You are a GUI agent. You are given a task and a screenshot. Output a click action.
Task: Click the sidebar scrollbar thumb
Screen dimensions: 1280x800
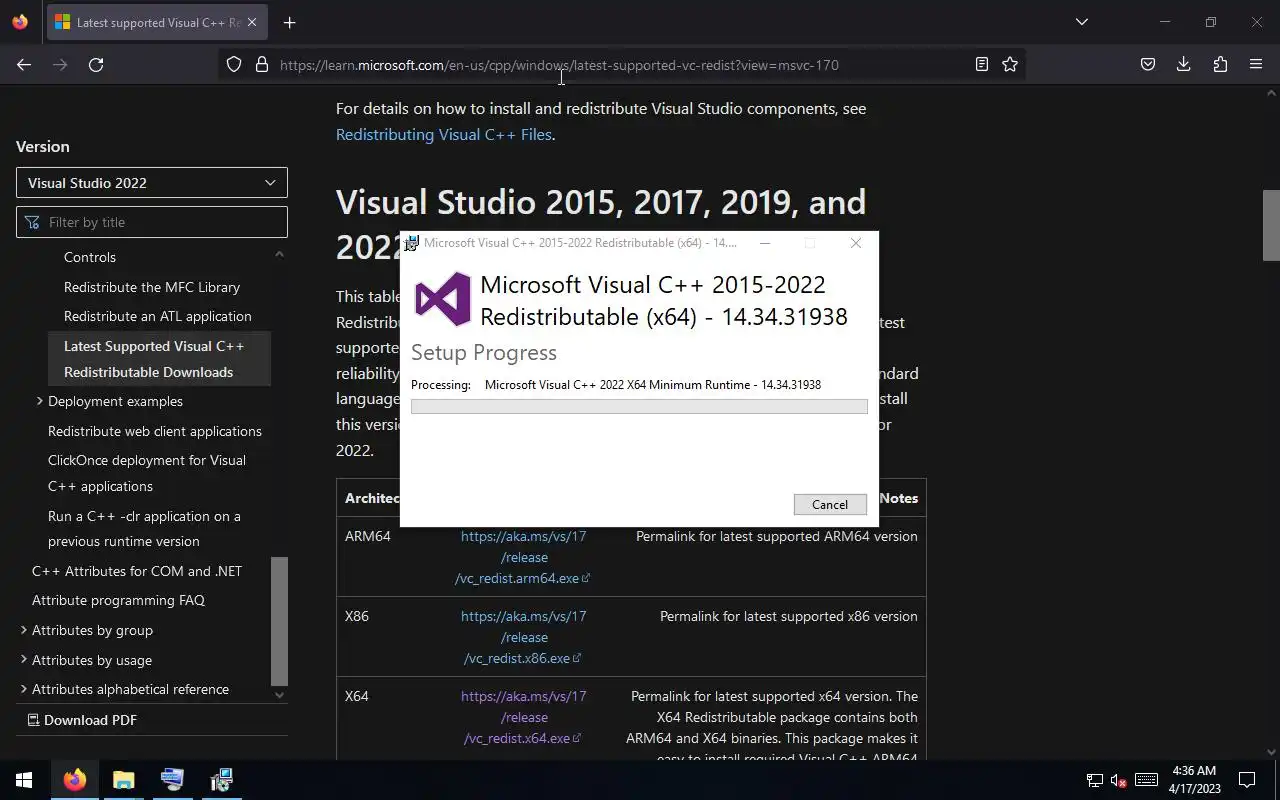coord(279,621)
